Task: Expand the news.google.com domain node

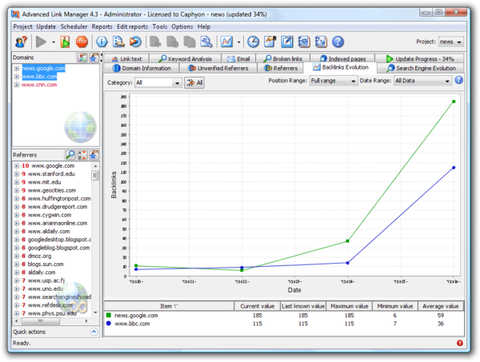Action: tap(16, 68)
